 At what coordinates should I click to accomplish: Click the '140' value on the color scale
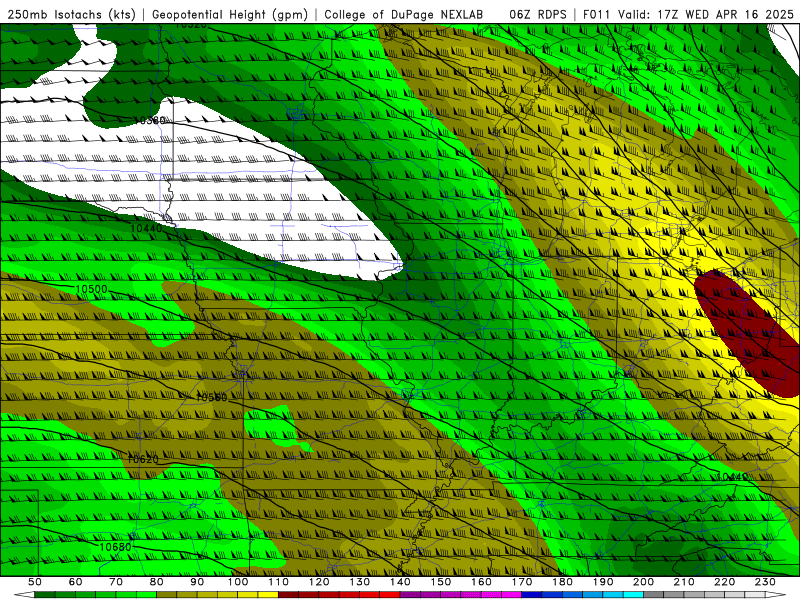click(x=400, y=582)
